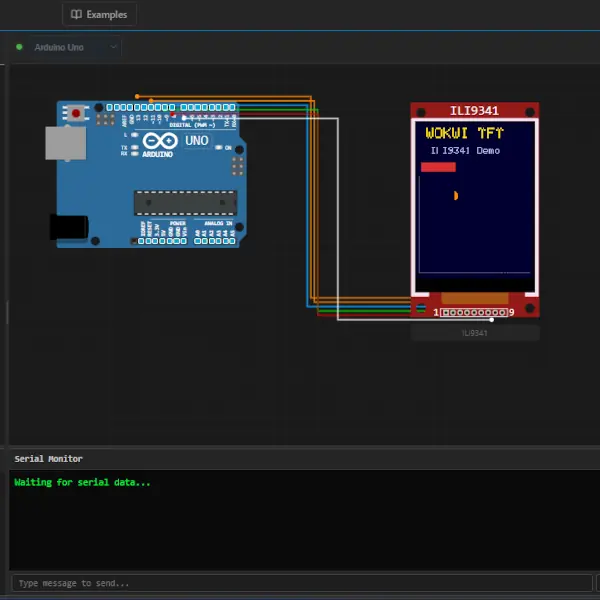The image size is (600, 600).
Task: Click the send button beside message input
Action: (x=596, y=583)
